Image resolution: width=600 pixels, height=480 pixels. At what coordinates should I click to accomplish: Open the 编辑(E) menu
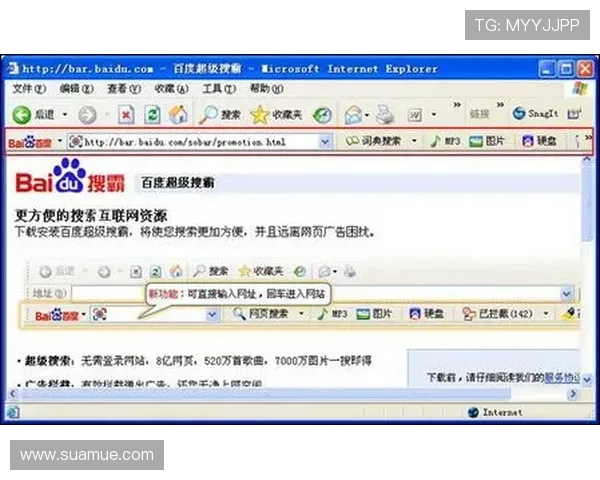pyautogui.click(x=77, y=89)
